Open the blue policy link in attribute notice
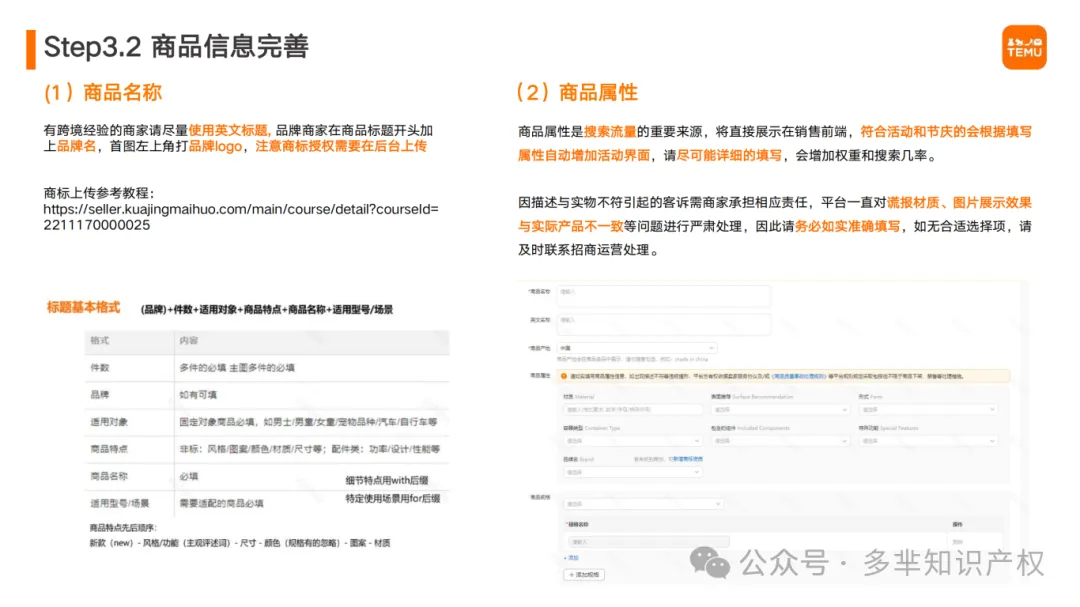This screenshot has width=1080, height=607. (x=799, y=376)
